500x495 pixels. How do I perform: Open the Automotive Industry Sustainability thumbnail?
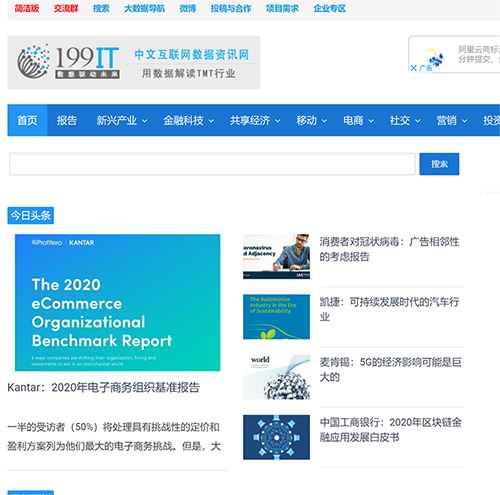(276, 317)
